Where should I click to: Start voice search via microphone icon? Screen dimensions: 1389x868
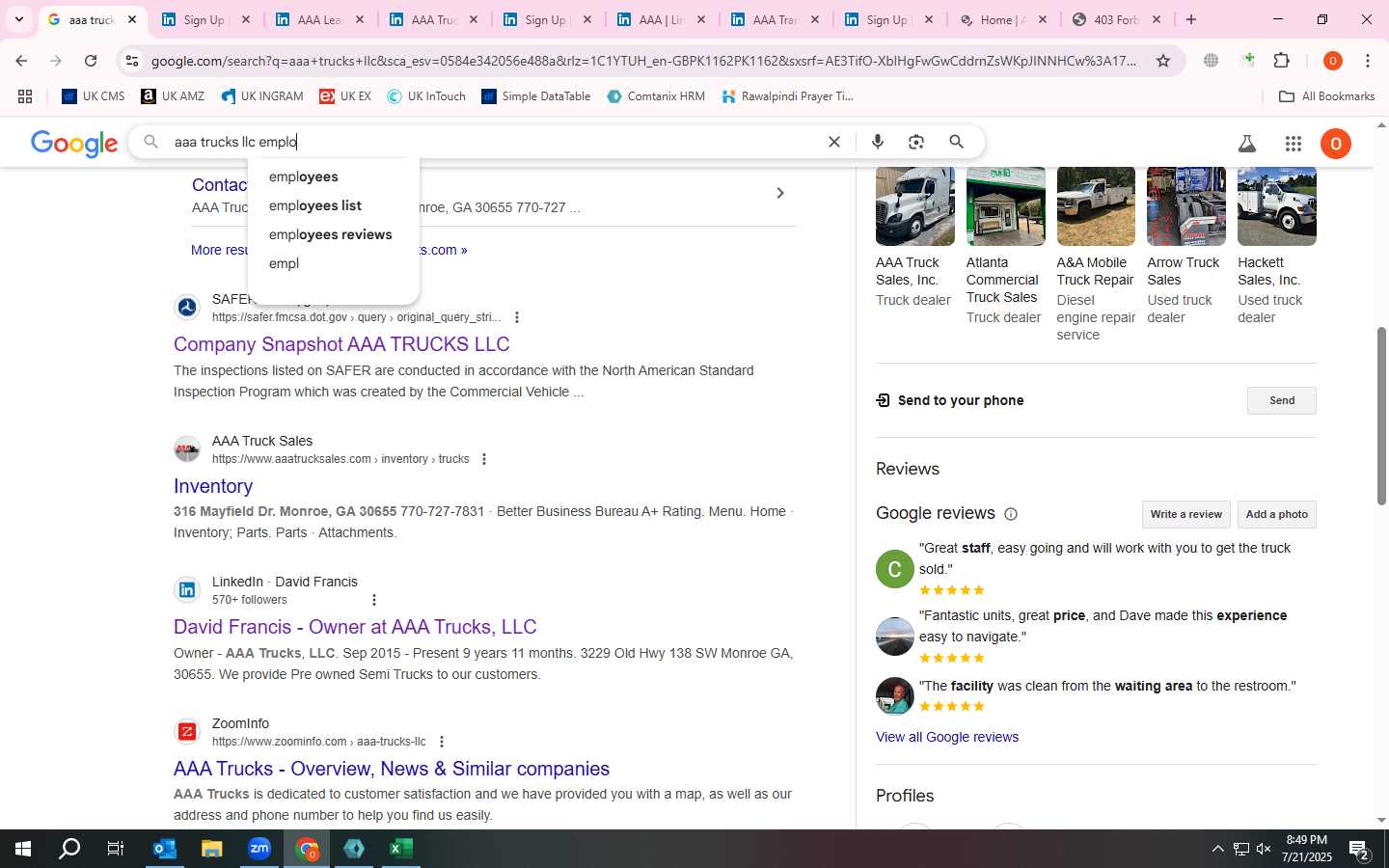point(878,142)
